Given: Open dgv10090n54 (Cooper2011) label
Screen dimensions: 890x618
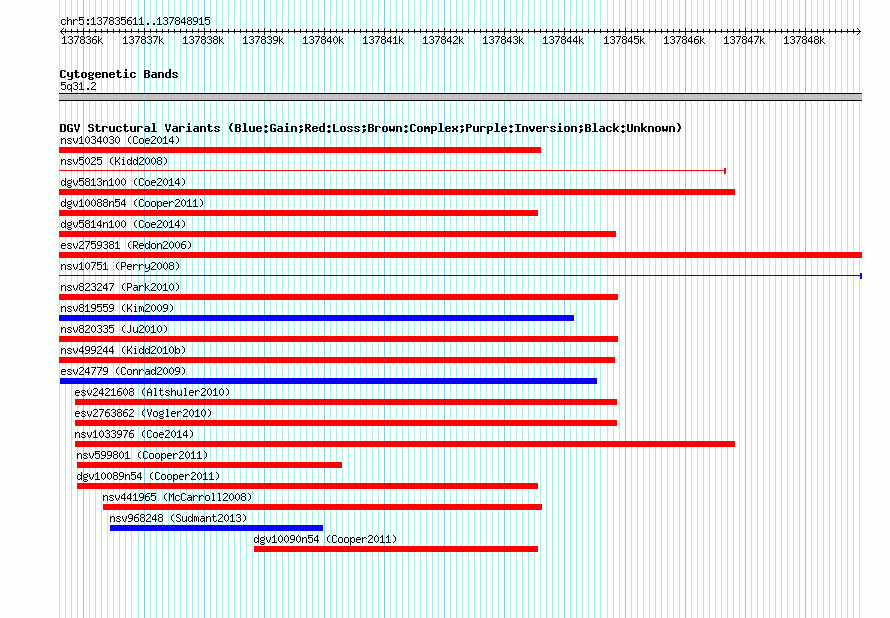Looking at the screenshot, I should click(325, 539).
